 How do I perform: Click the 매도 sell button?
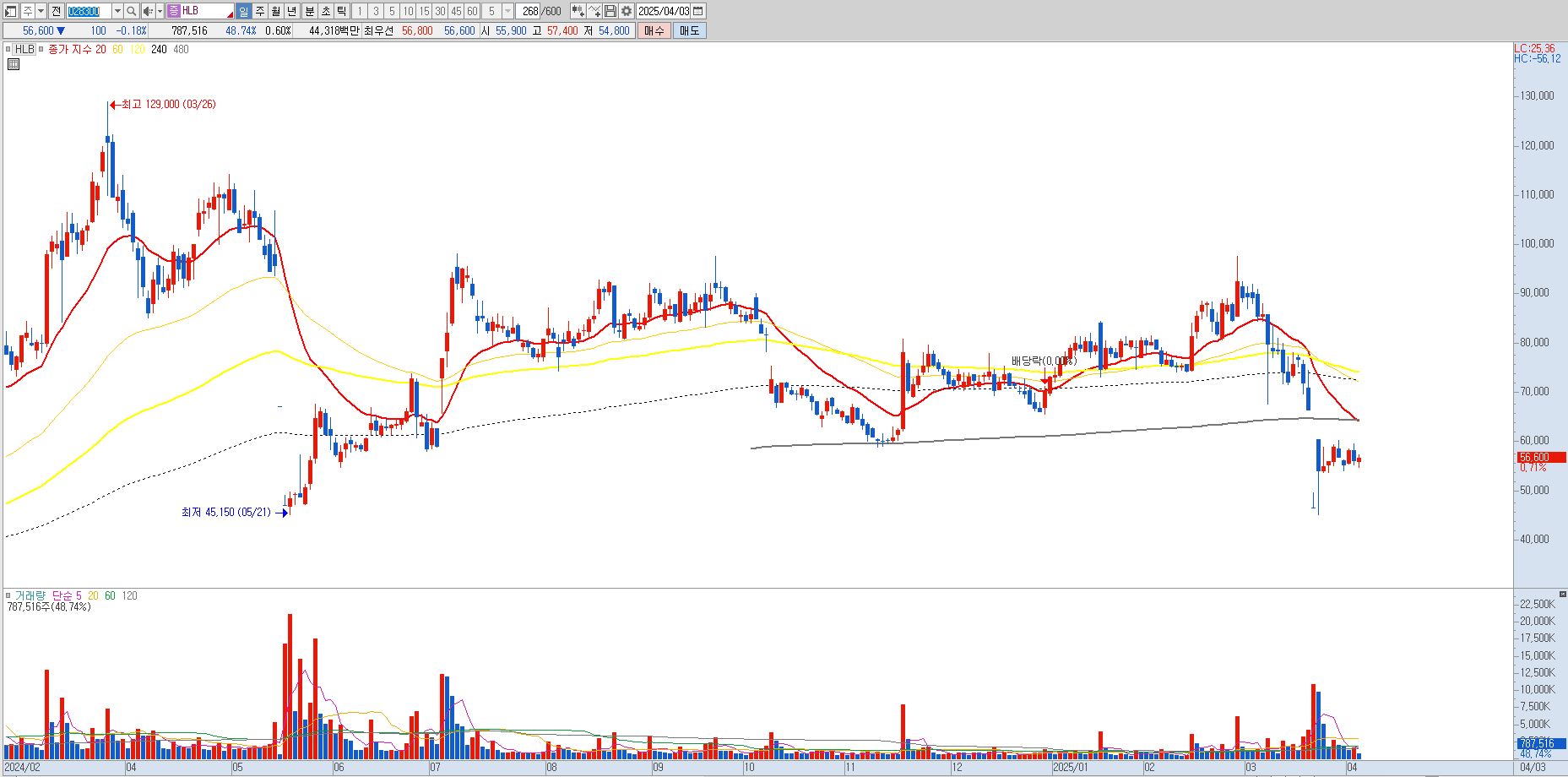[689, 30]
